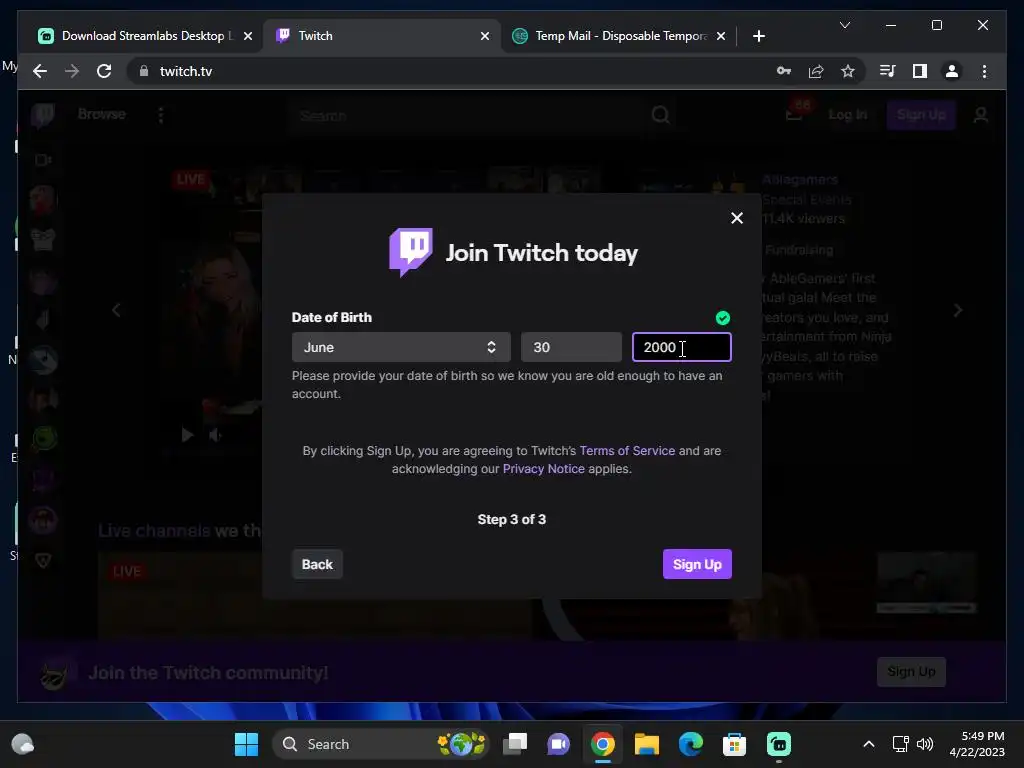Open Task View on taskbar
Viewport: 1024px width, 768px height.
pos(515,744)
